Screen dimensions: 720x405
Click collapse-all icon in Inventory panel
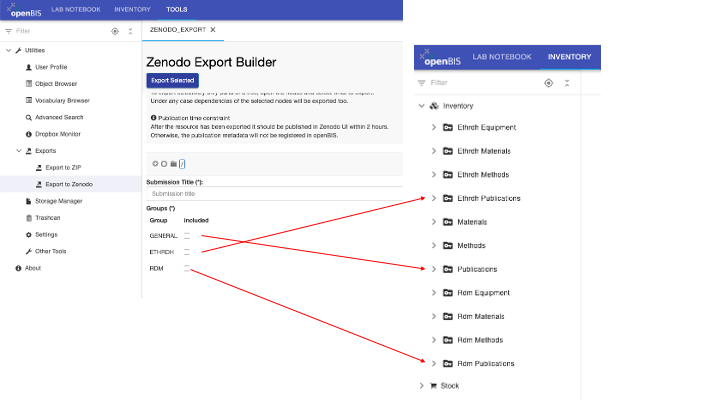(x=567, y=83)
